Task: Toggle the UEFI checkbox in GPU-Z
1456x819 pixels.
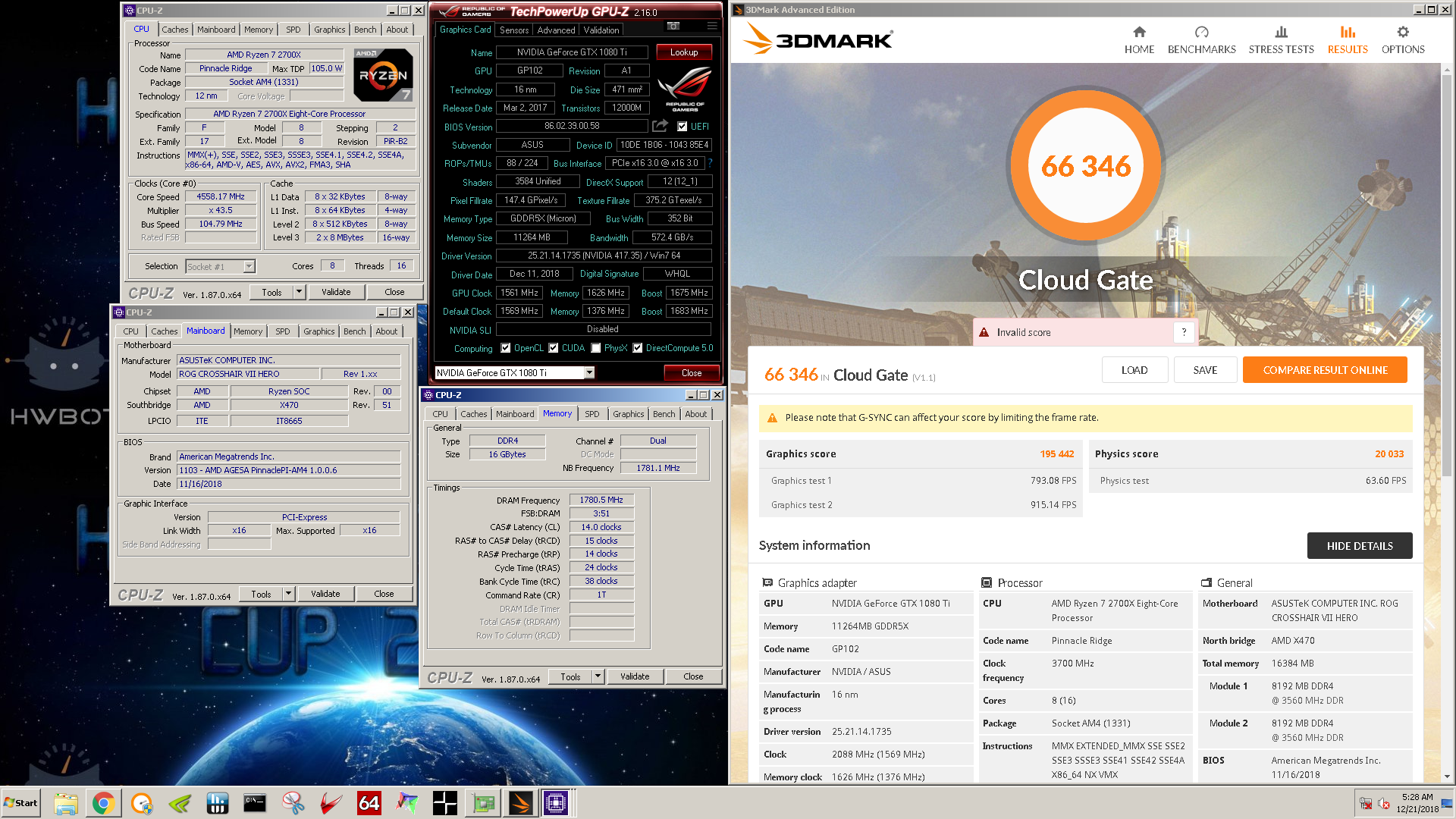Action: [x=682, y=127]
